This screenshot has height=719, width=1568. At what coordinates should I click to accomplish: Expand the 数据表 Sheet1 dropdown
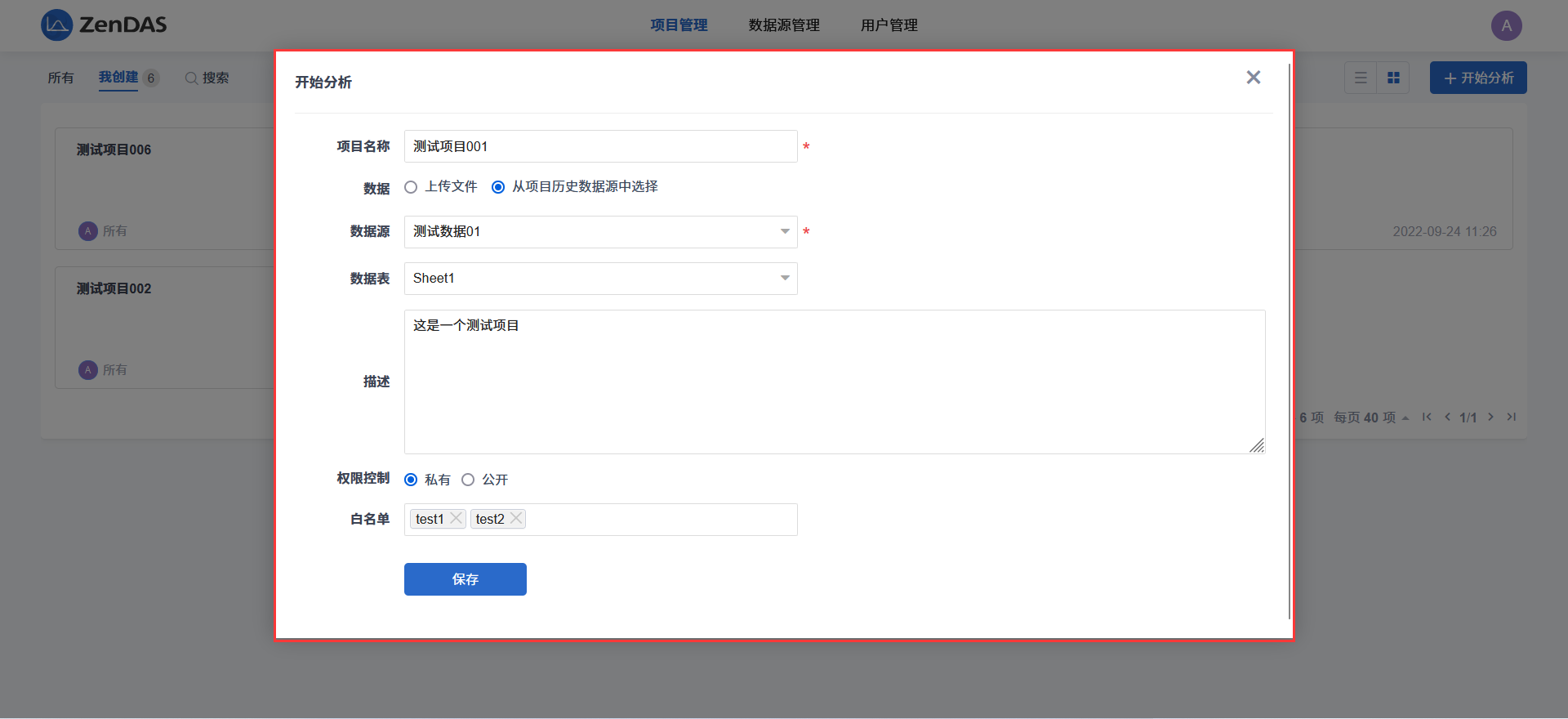point(784,279)
